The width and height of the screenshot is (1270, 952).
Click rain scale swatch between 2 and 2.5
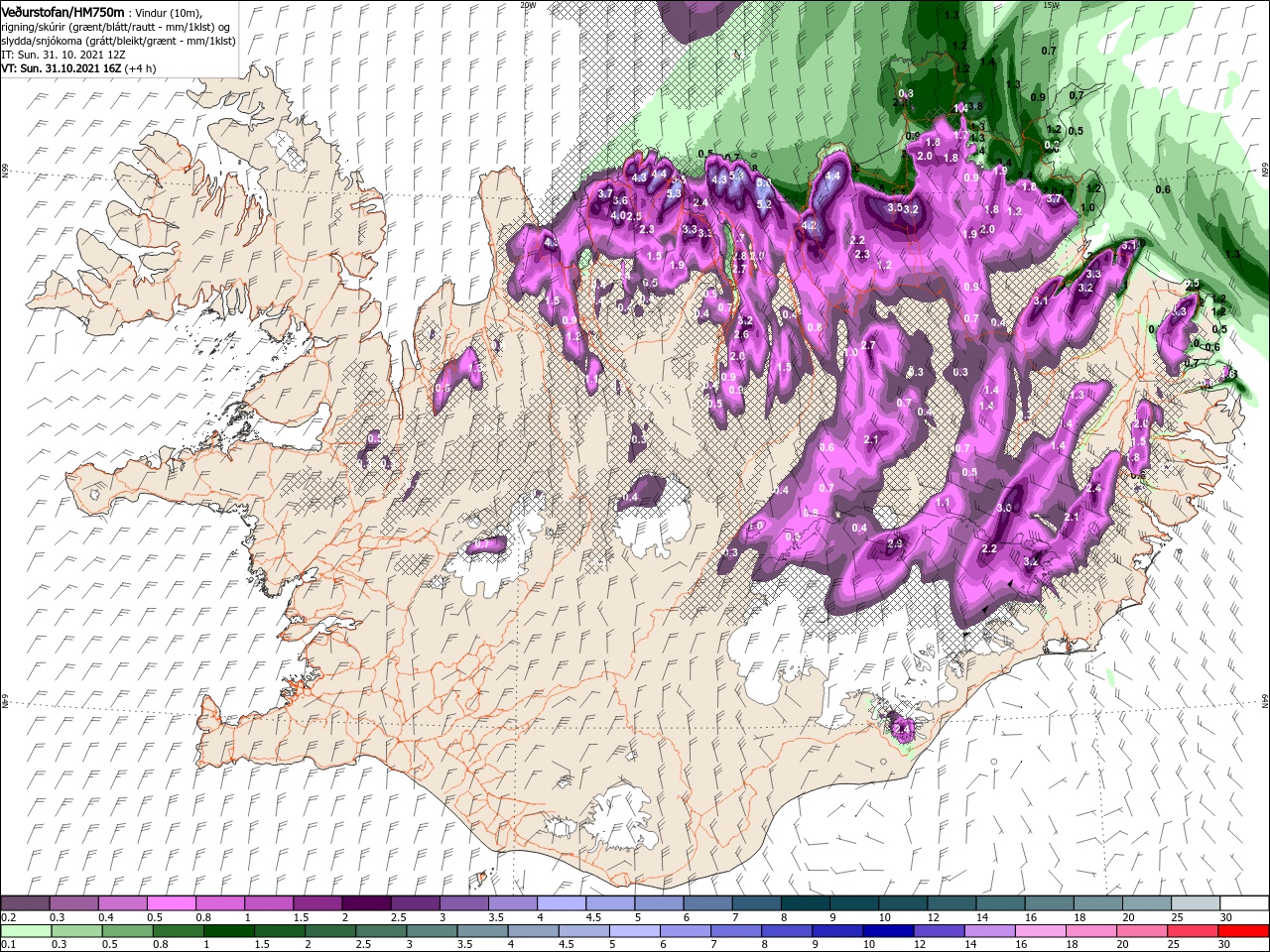point(329,931)
